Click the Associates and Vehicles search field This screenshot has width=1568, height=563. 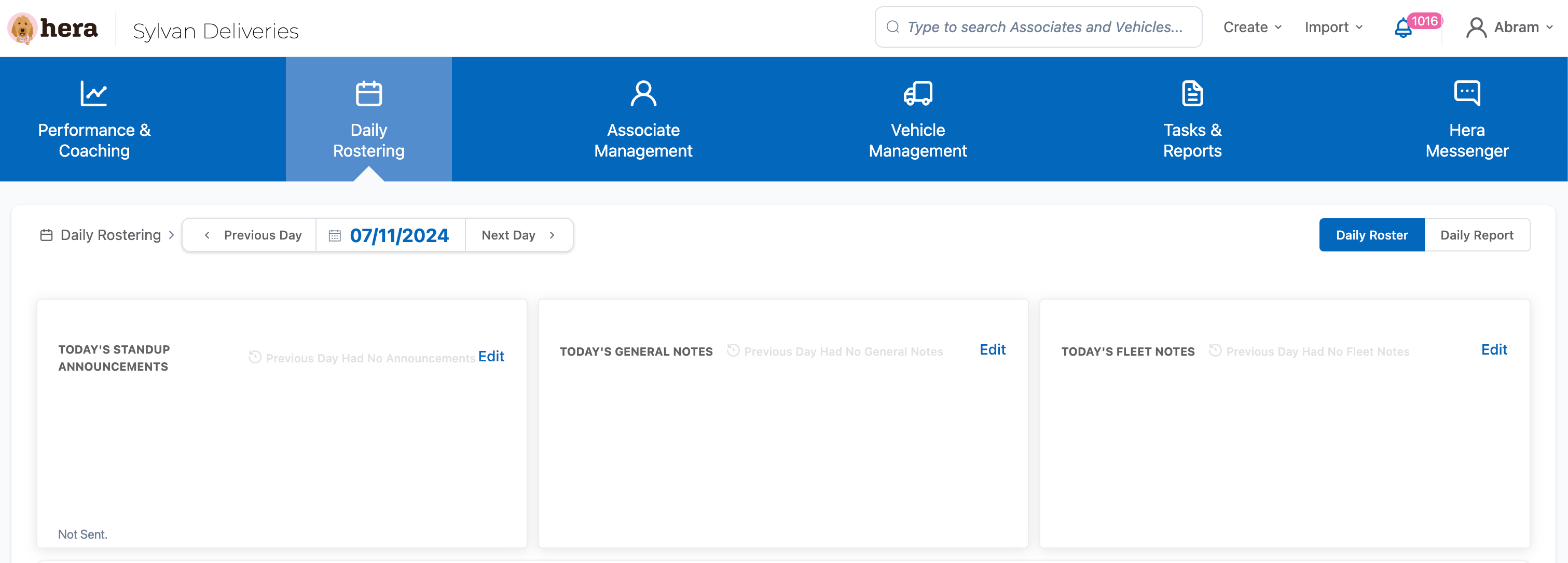click(x=1044, y=27)
